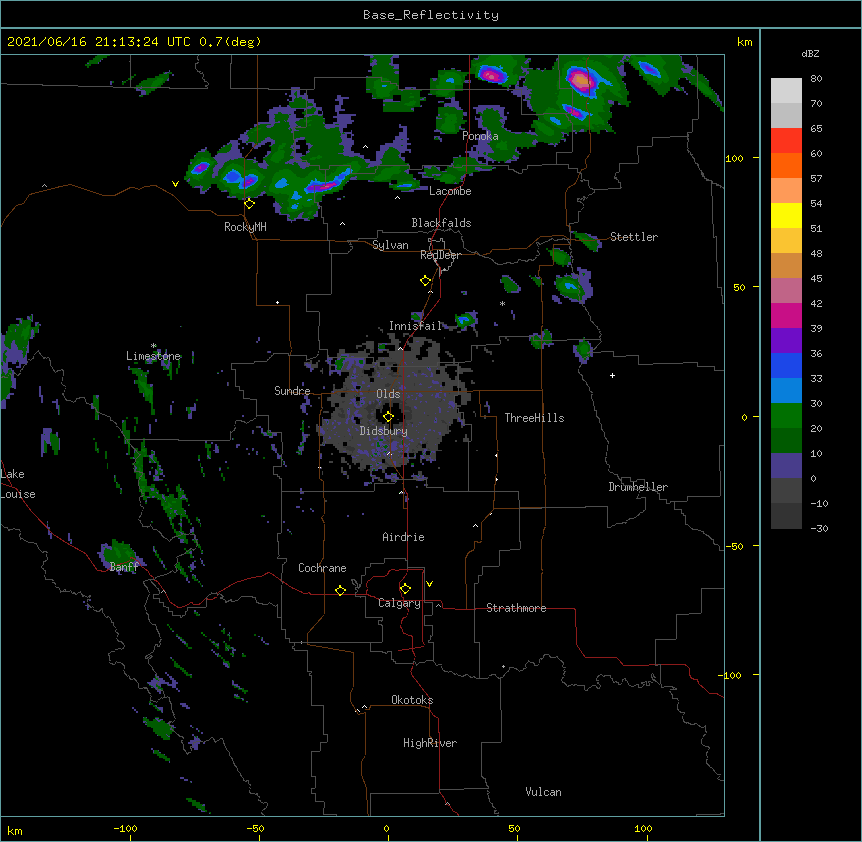This screenshot has height=842, width=862.
Task: Click the -100 tick label on bottom axis
Action: coord(125,829)
